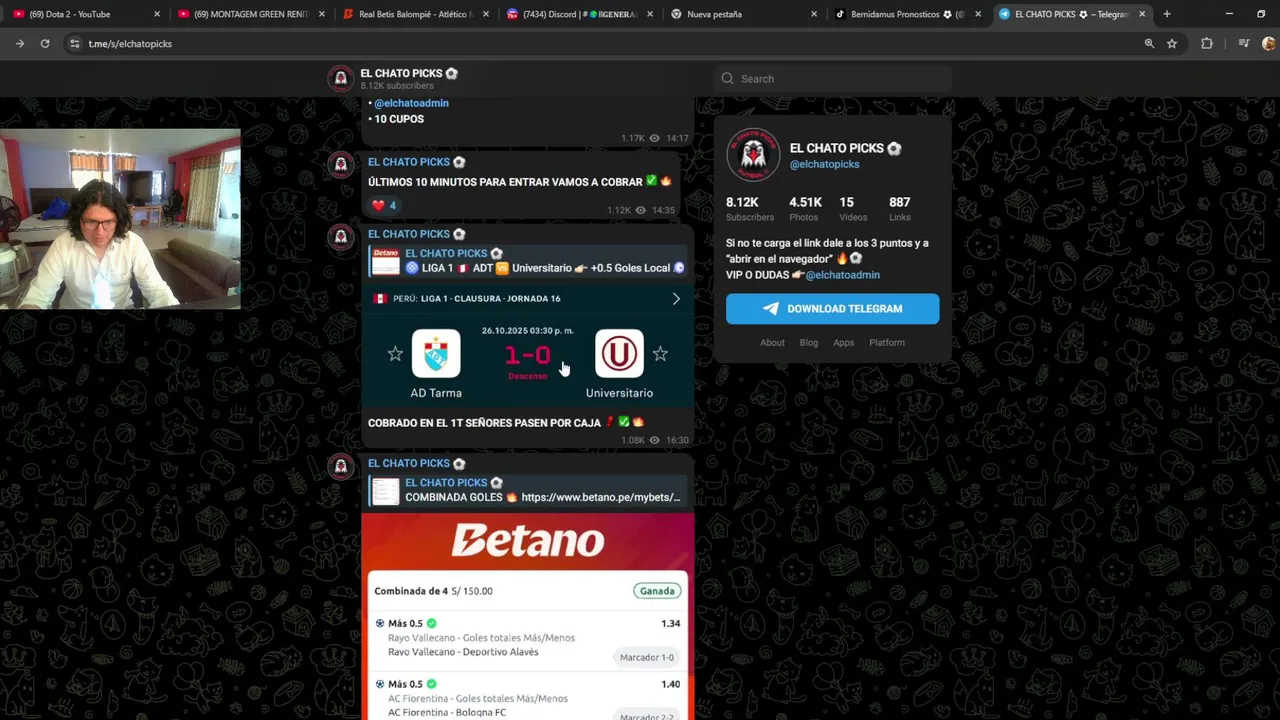Switch to Real Betis Balompié tab
Image resolution: width=1280 pixels, height=720 pixels.
[414, 14]
